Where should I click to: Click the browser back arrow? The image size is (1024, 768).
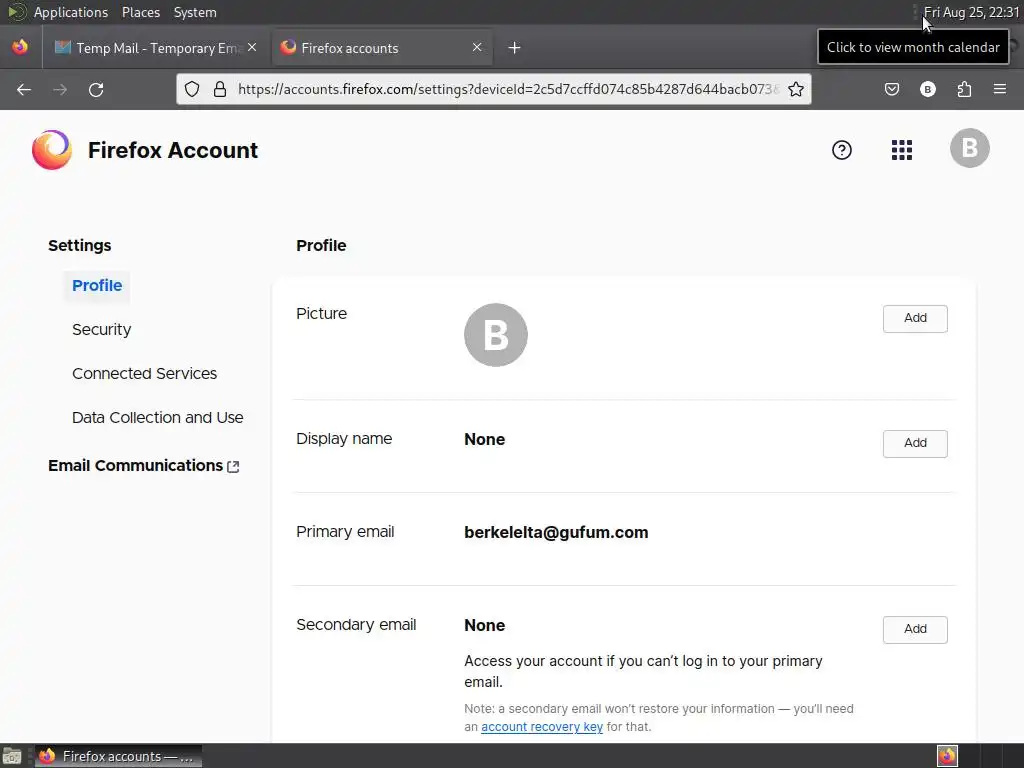[x=24, y=89]
